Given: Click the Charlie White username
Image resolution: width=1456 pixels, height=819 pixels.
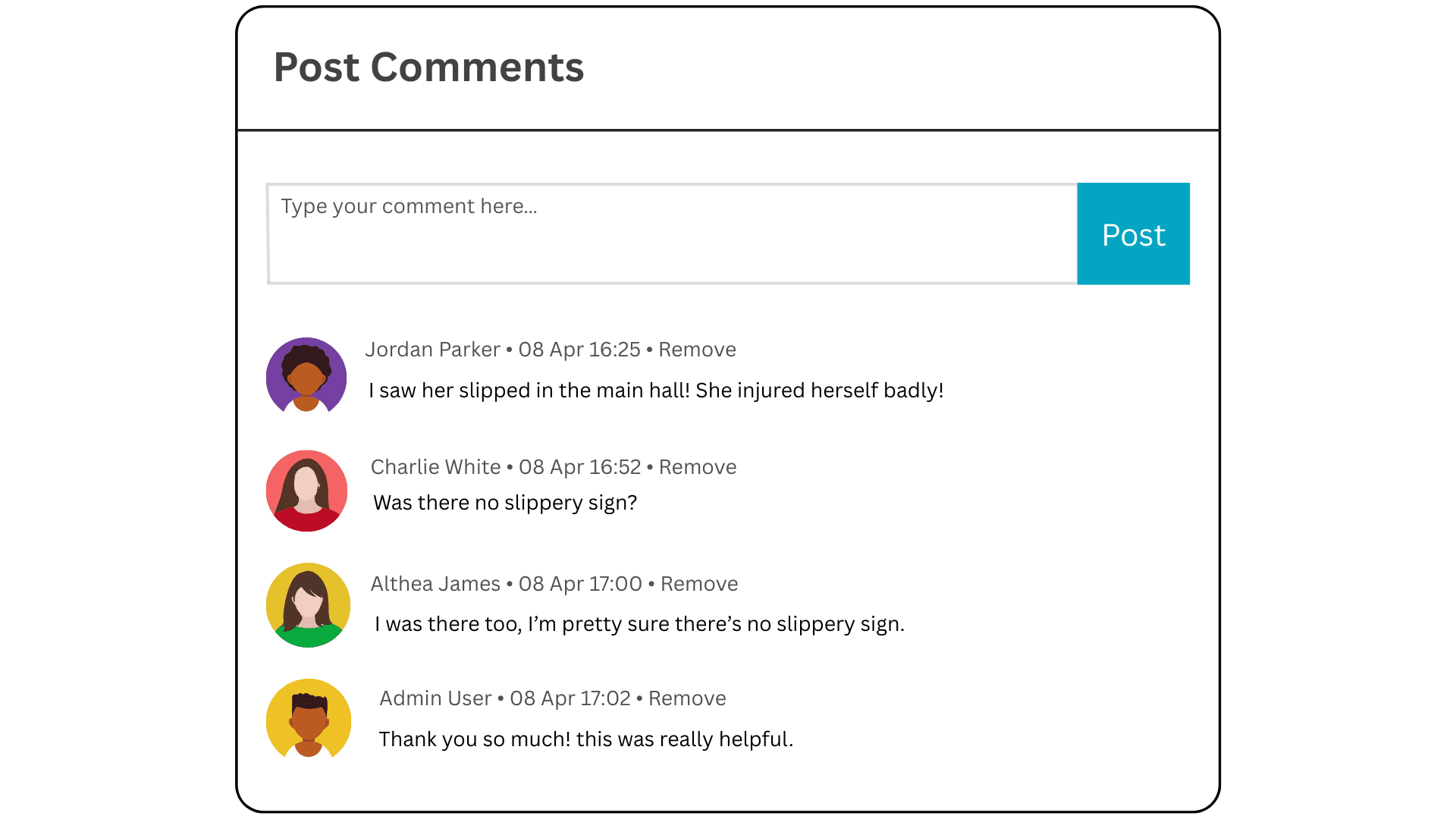Looking at the screenshot, I should click(435, 467).
